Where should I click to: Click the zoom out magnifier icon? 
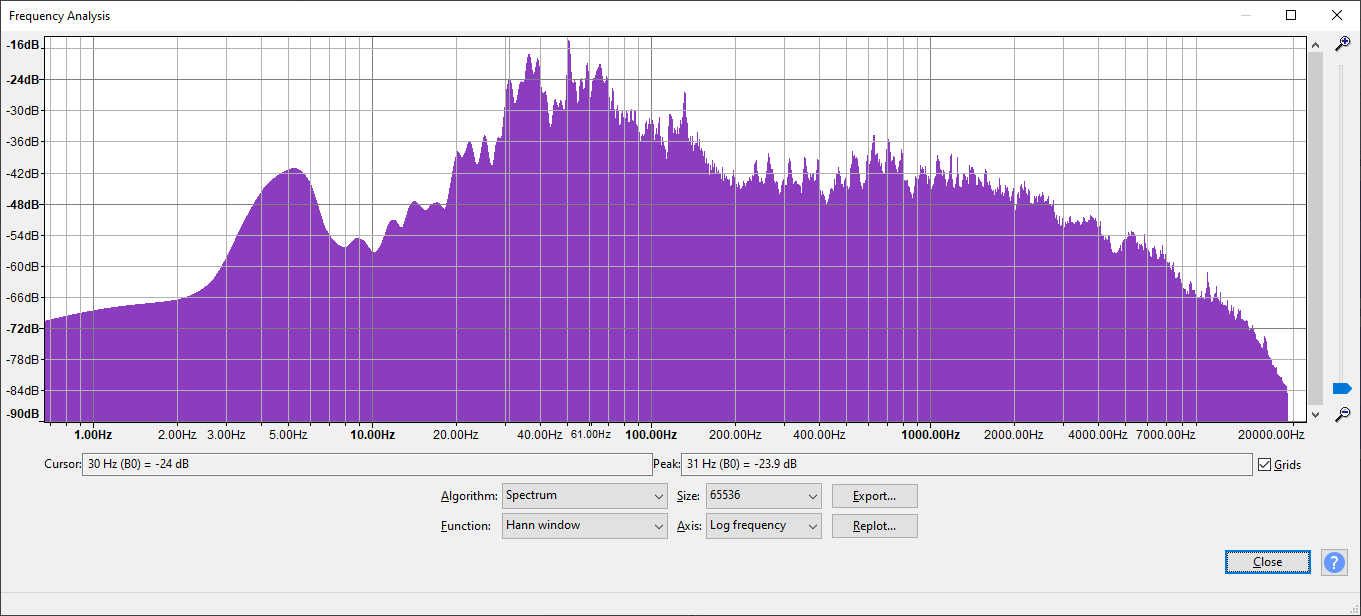point(1343,414)
